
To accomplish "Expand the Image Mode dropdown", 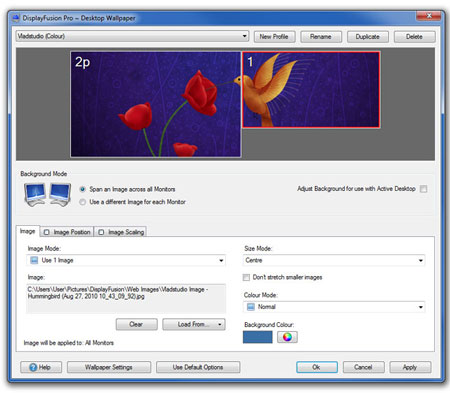I will pyautogui.click(x=126, y=260).
